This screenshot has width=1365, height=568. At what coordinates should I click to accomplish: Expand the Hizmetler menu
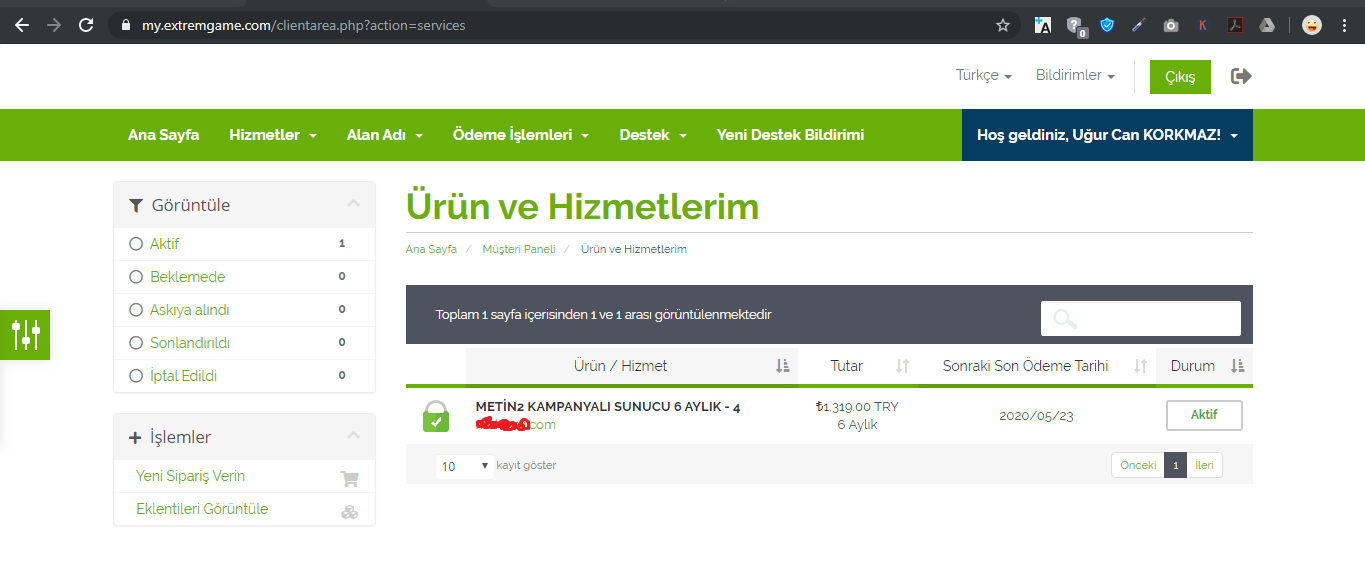click(273, 135)
